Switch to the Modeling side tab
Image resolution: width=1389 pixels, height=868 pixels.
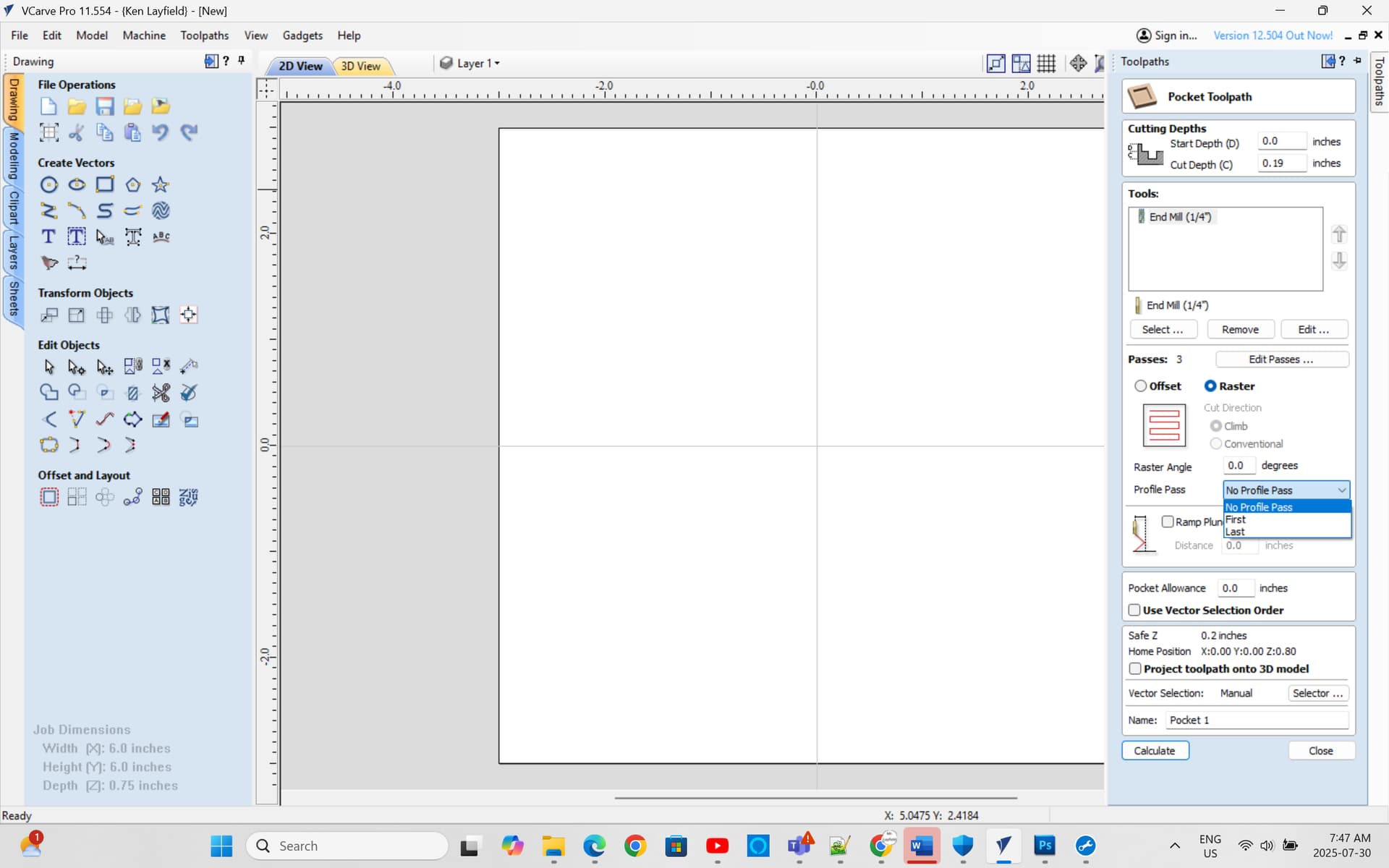coord(13,156)
